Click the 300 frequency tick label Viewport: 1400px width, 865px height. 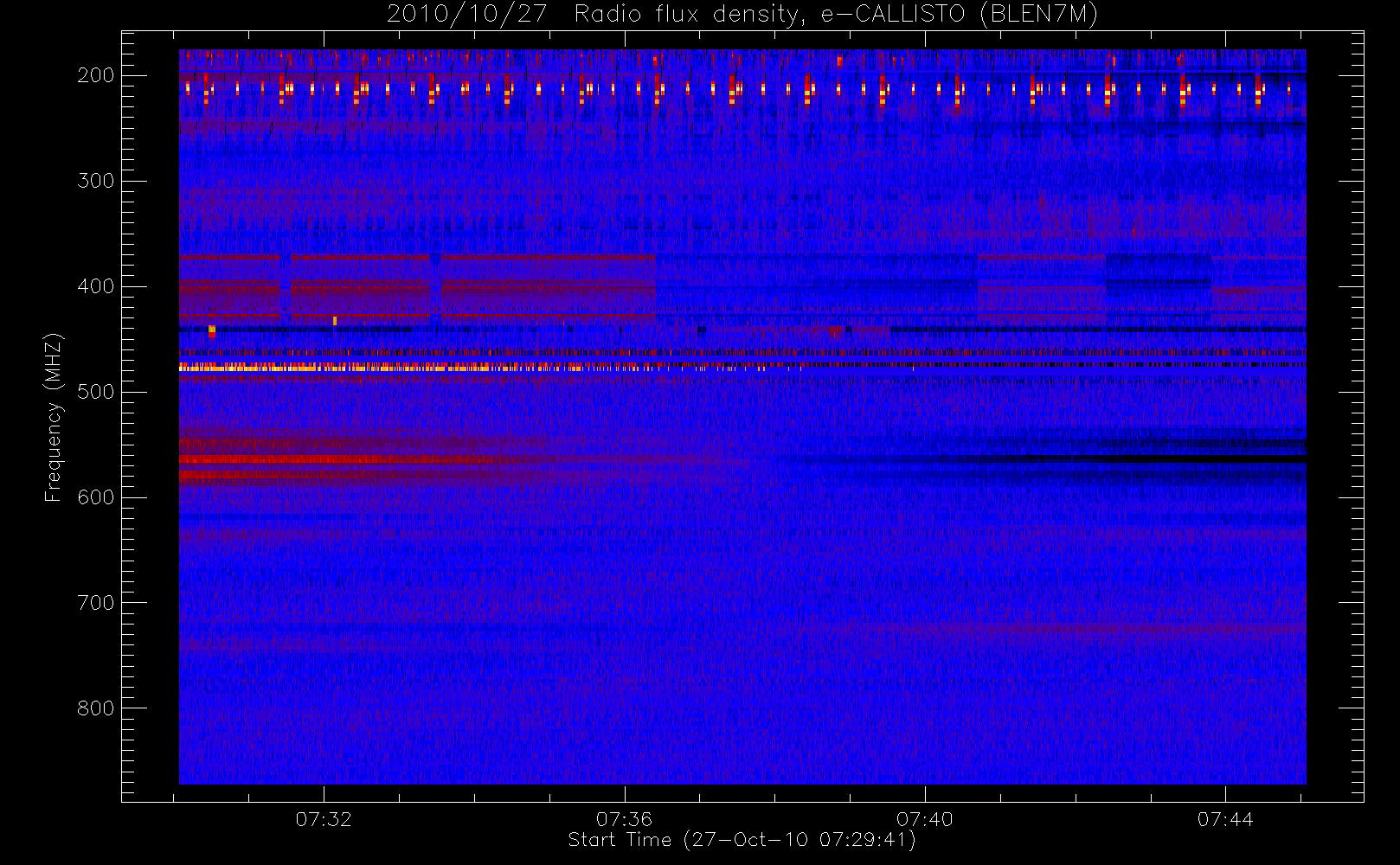point(96,181)
